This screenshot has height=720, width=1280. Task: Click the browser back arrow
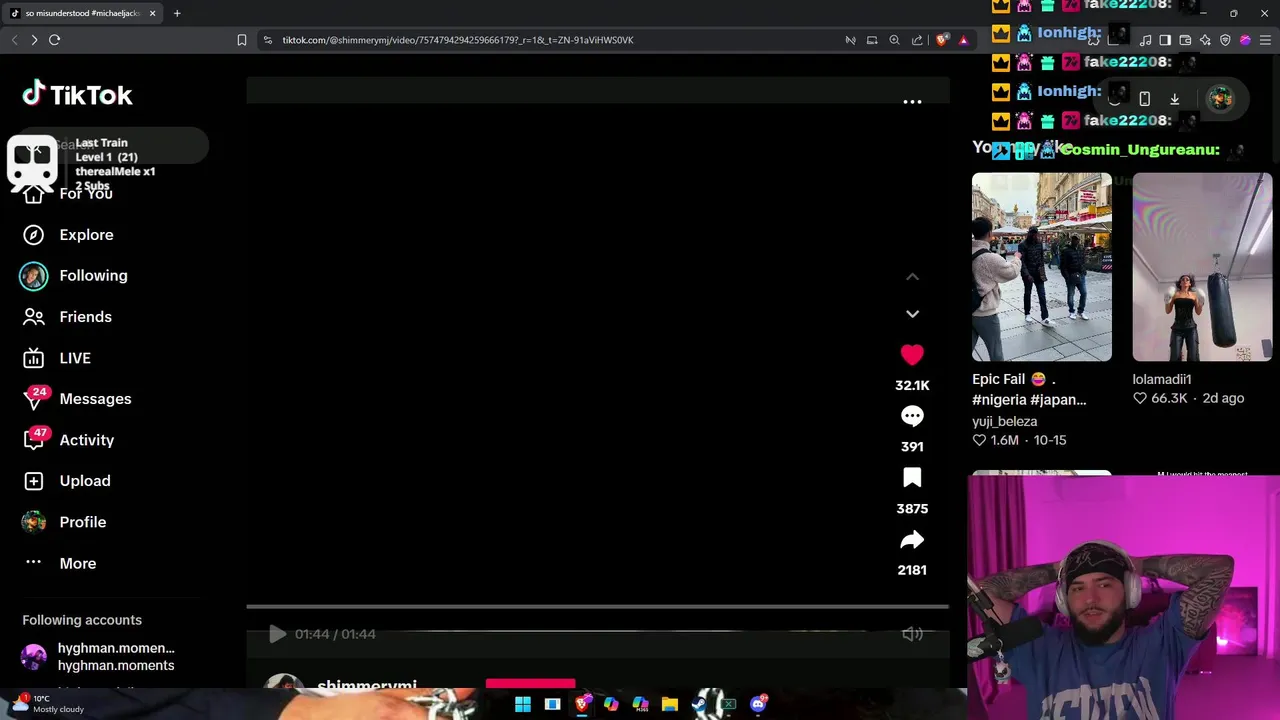[14, 40]
